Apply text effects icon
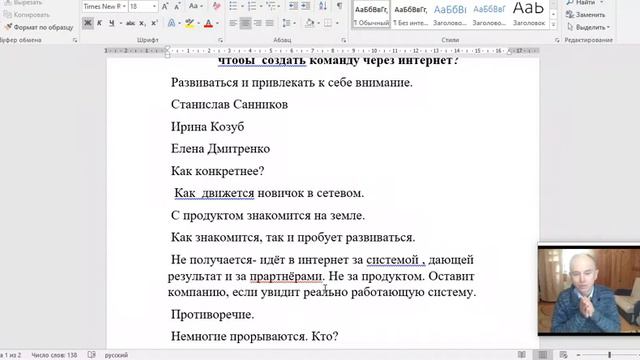Image resolution: width=640 pixels, height=360 pixels. (x=171, y=23)
